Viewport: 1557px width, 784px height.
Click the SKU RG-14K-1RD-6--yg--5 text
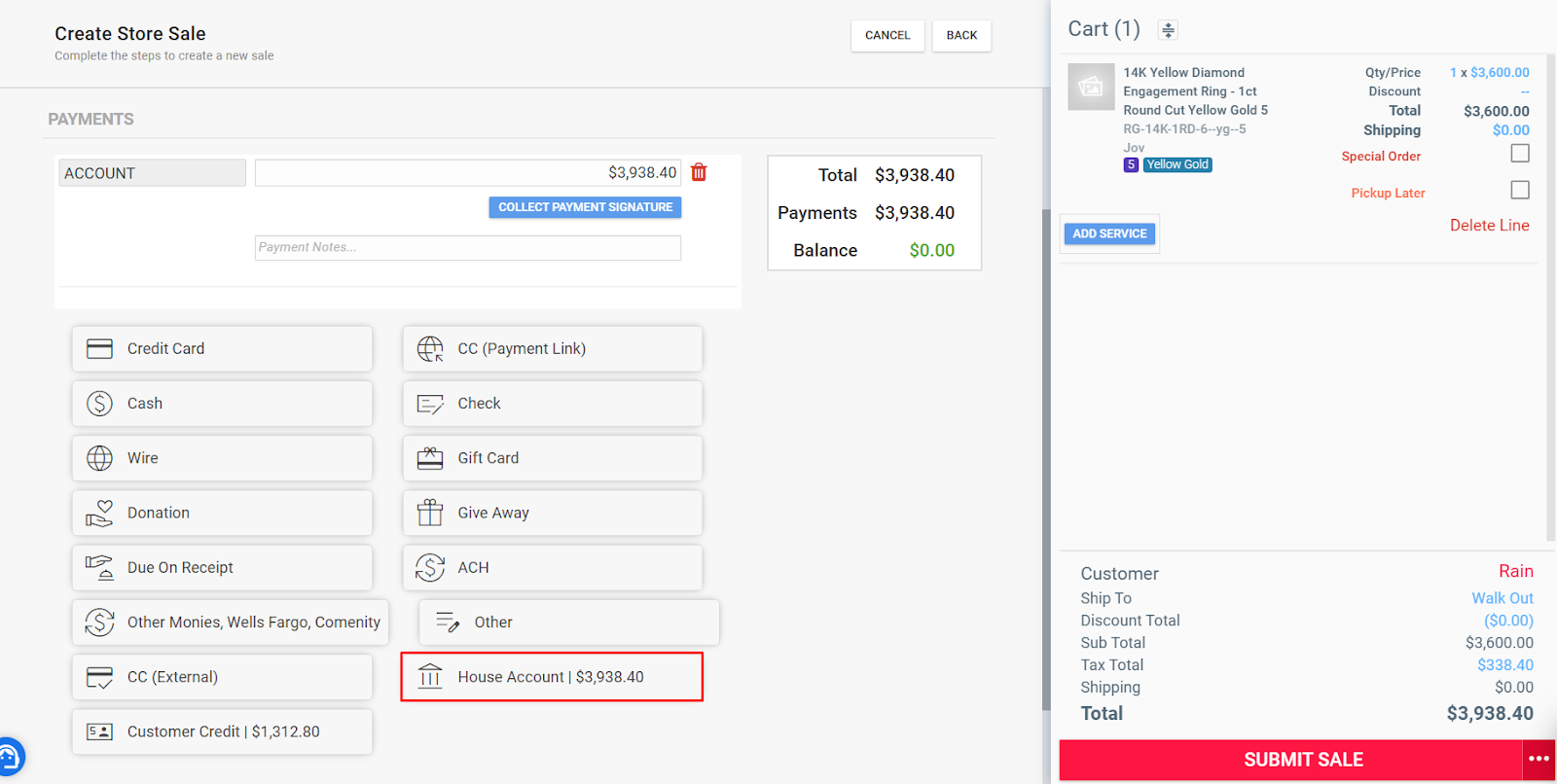point(1184,128)
